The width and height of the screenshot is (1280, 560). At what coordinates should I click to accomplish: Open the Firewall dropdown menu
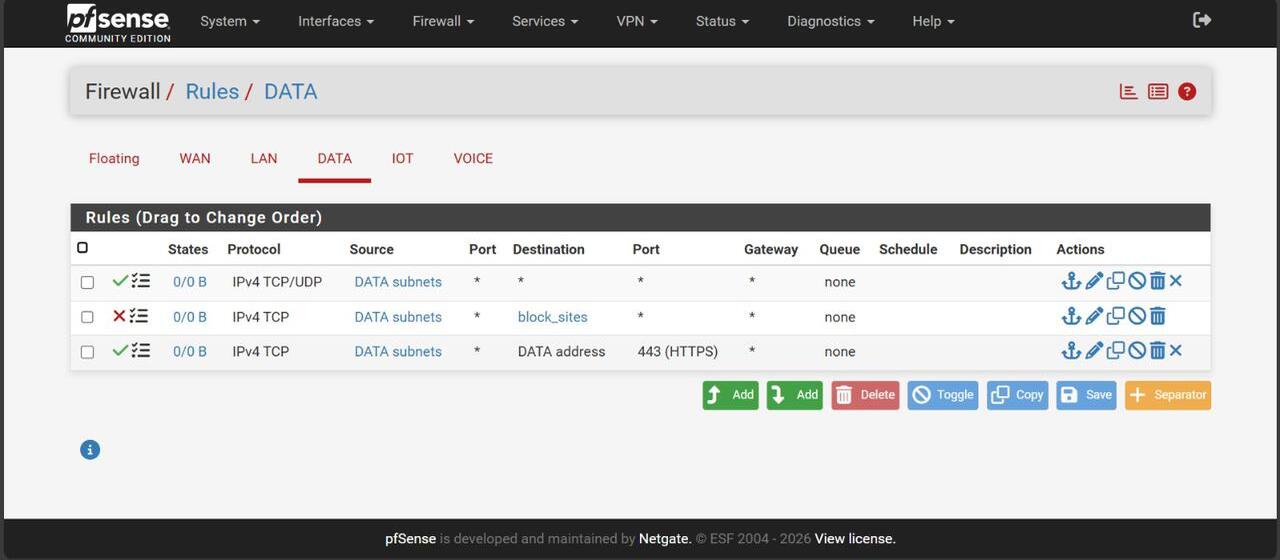pyautogui.click(x=443, y=21)
